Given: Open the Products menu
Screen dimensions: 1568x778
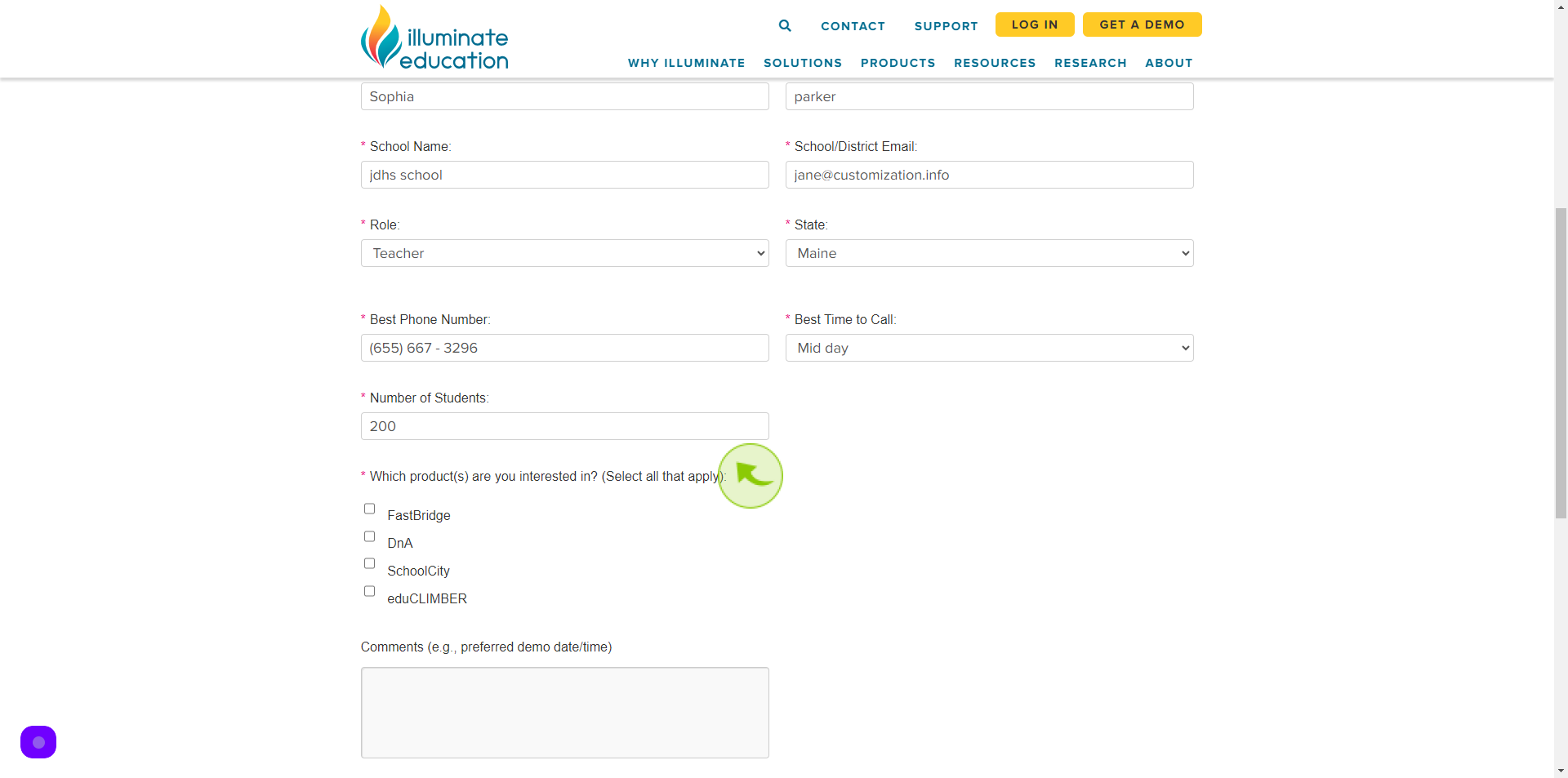Looking at the screenshot, I should [898, 63].
